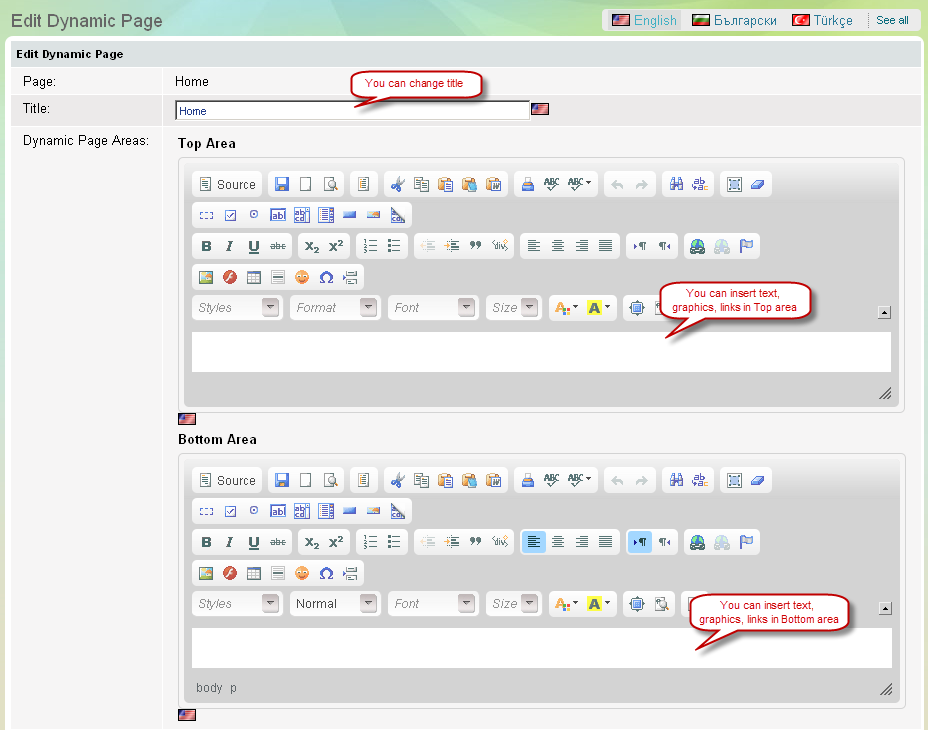Click the See all languages link
The height and width of the screenshot is (730, 928).
coord(892,20)
